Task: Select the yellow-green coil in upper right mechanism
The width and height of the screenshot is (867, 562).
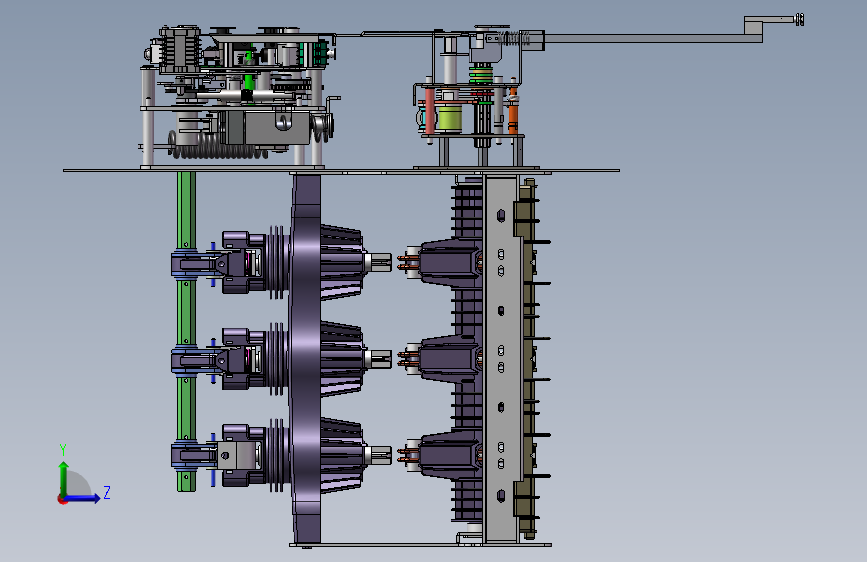Action: (x=450, y=118)
